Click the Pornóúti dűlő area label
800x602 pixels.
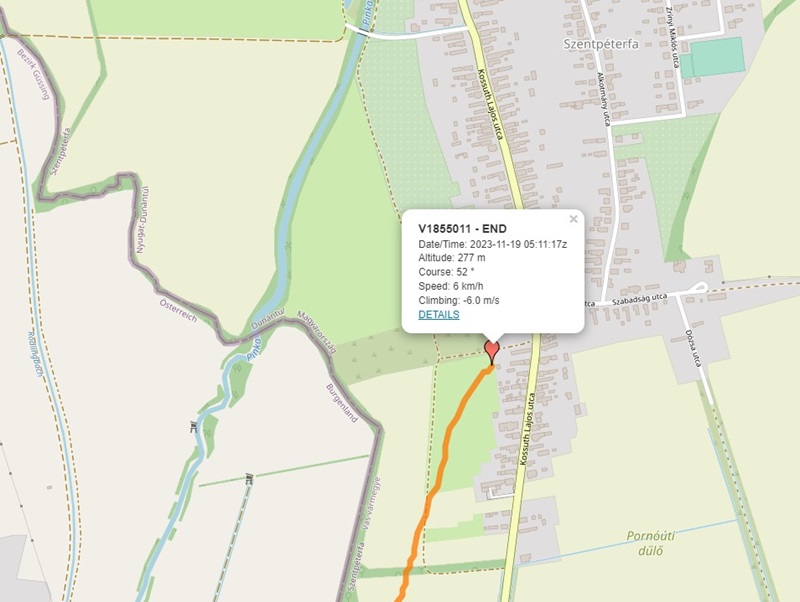(x=651, y=543)
